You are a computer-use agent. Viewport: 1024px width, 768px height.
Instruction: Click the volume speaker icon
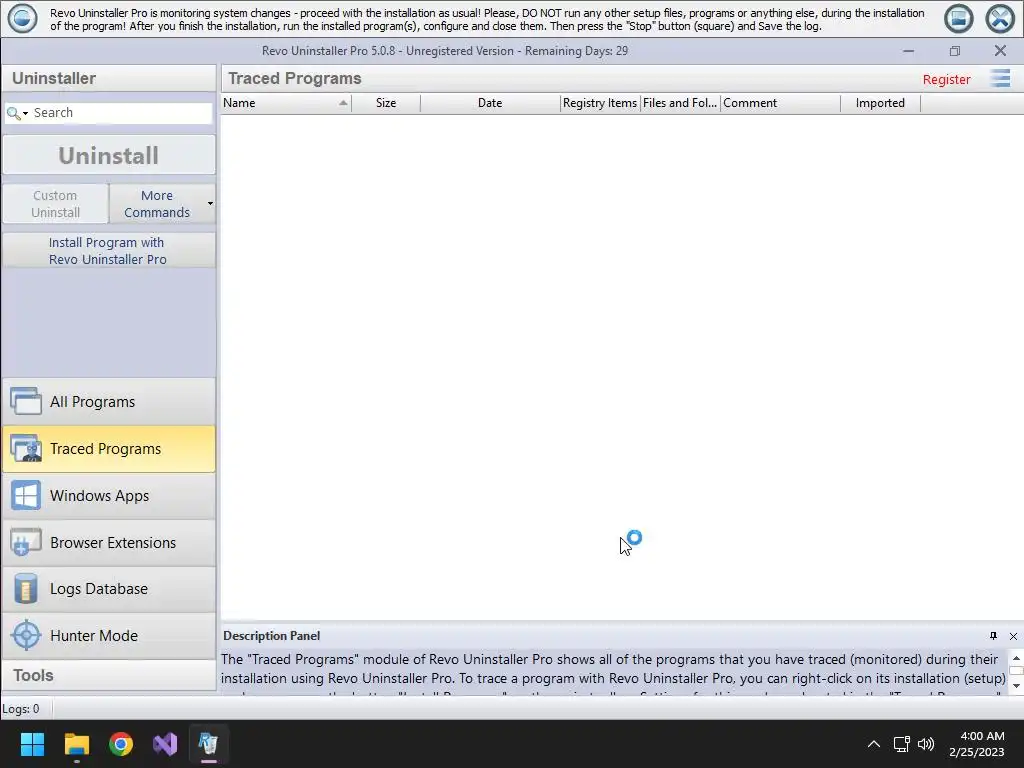[x=925, y=744]
